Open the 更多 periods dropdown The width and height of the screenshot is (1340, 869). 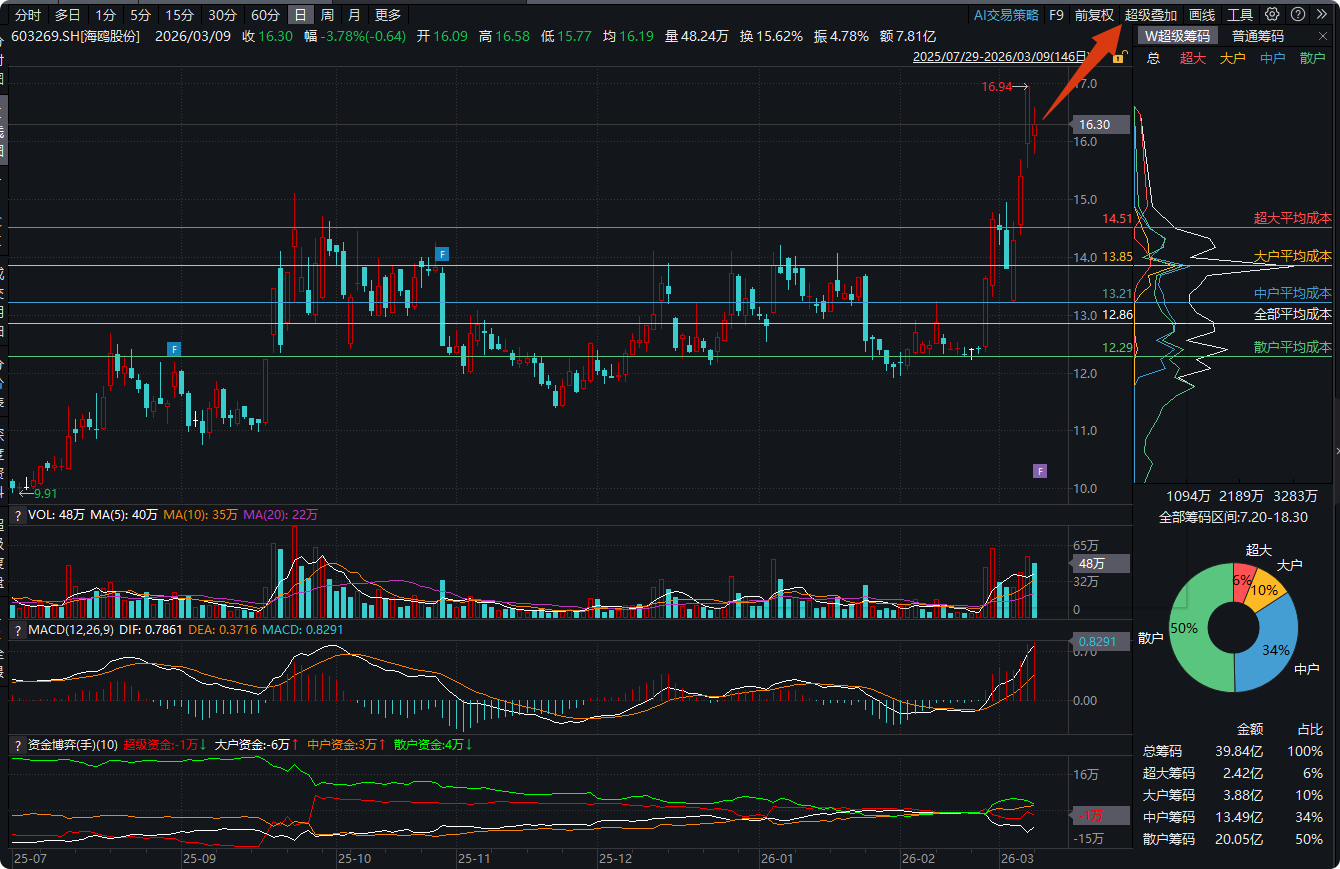click(387, 15)
